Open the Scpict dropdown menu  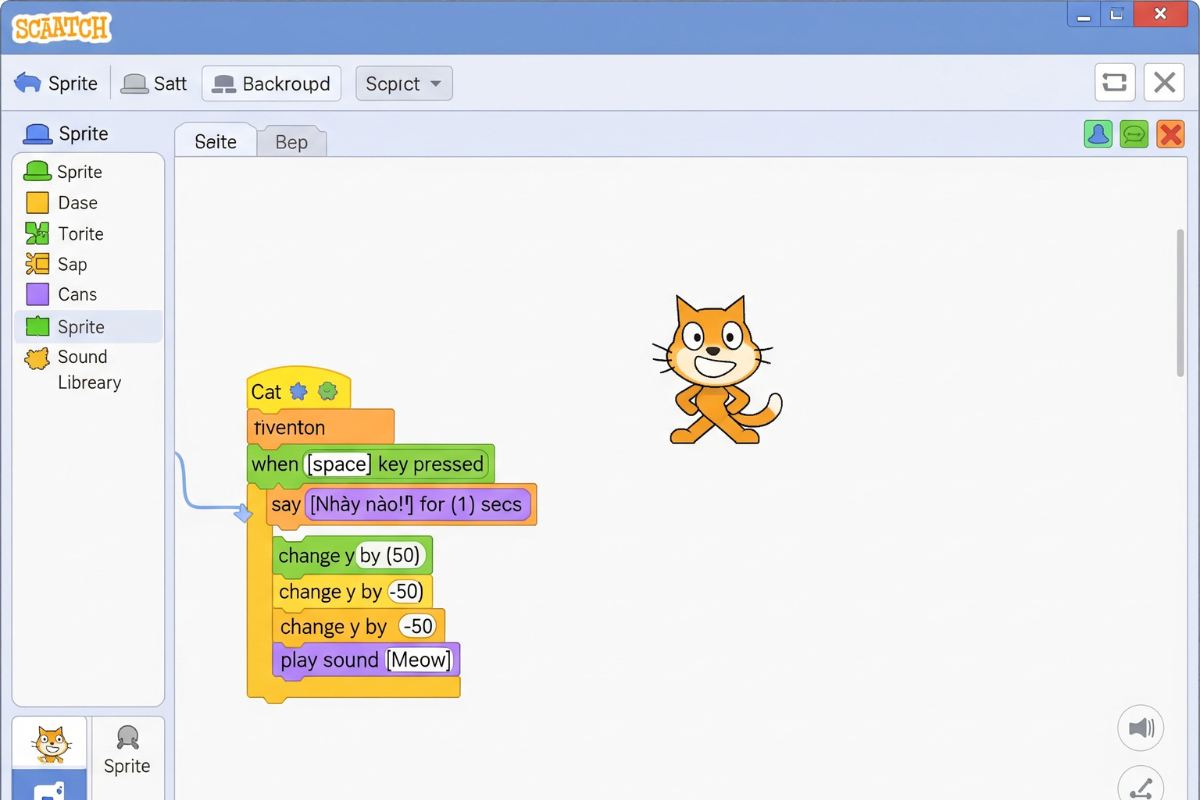[404, 84]
